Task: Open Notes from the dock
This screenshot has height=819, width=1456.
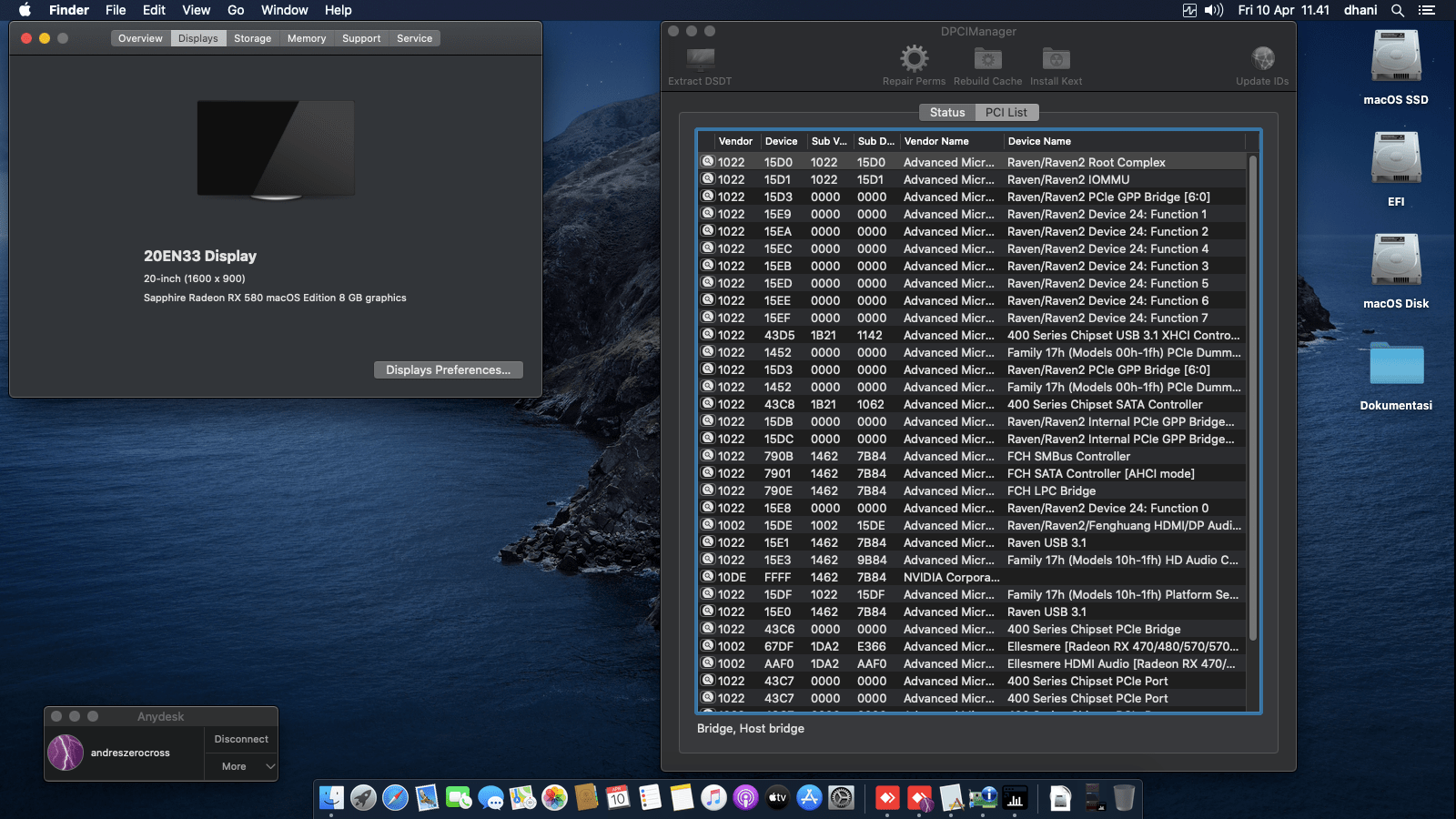Action: pos(682,798)
